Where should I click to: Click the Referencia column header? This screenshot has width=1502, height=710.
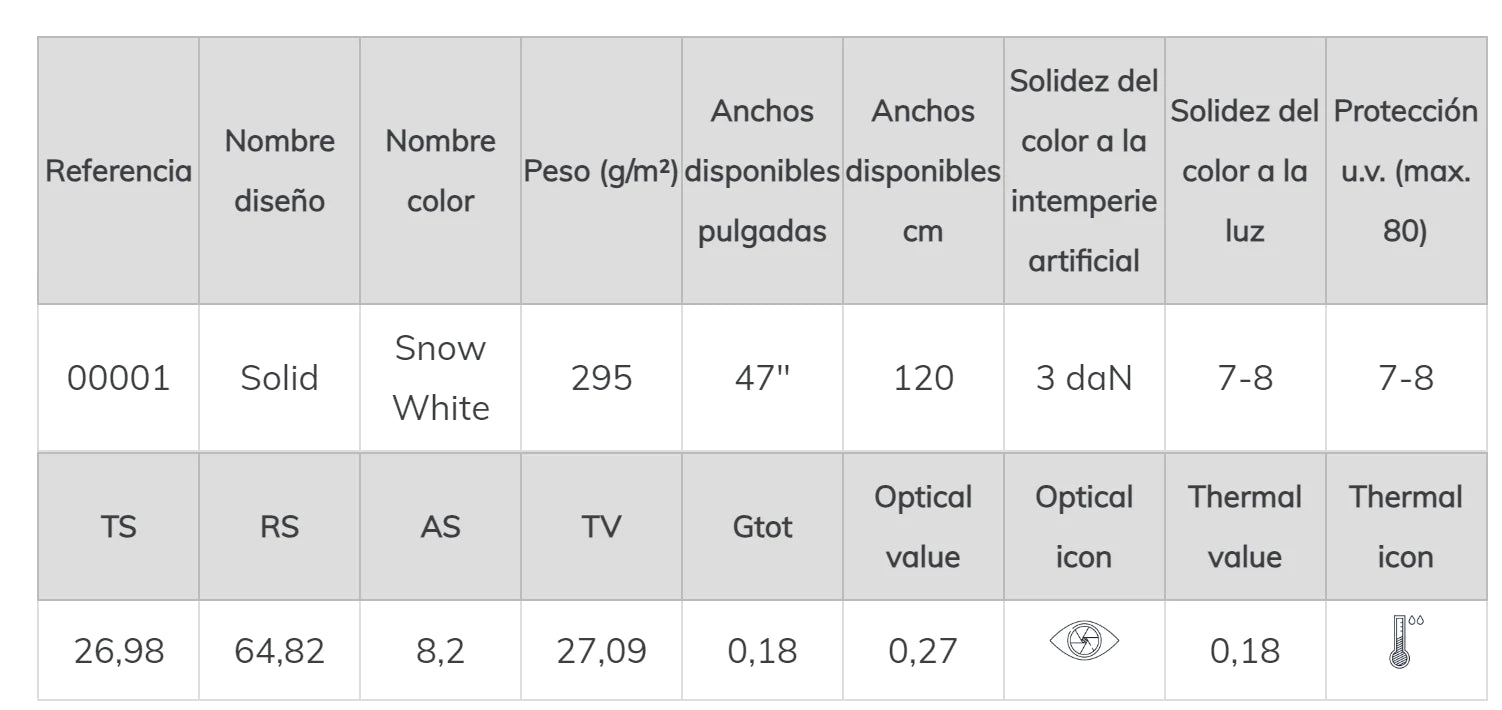pos(118,171)
